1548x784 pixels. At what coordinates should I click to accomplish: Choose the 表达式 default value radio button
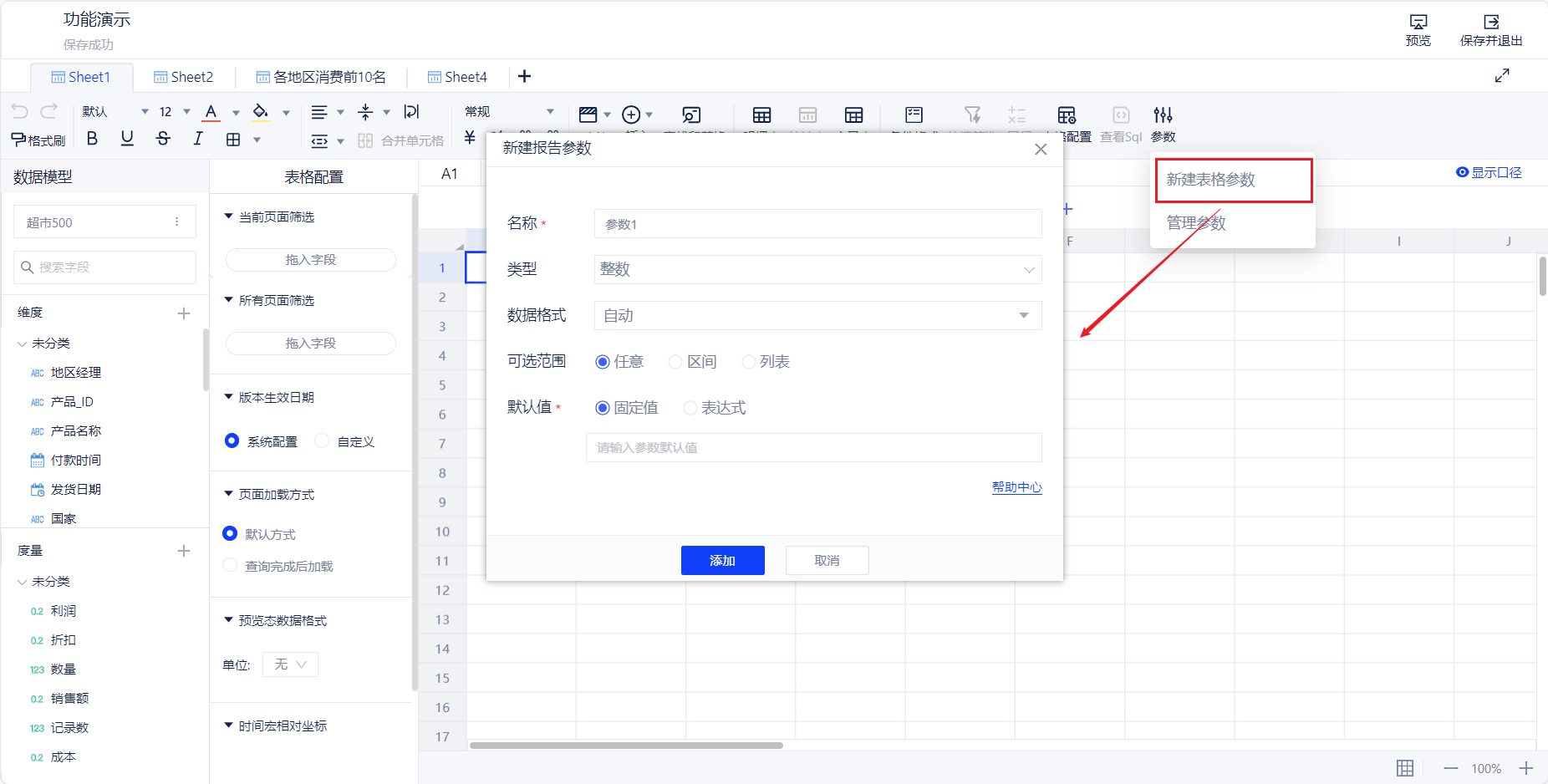690,408
